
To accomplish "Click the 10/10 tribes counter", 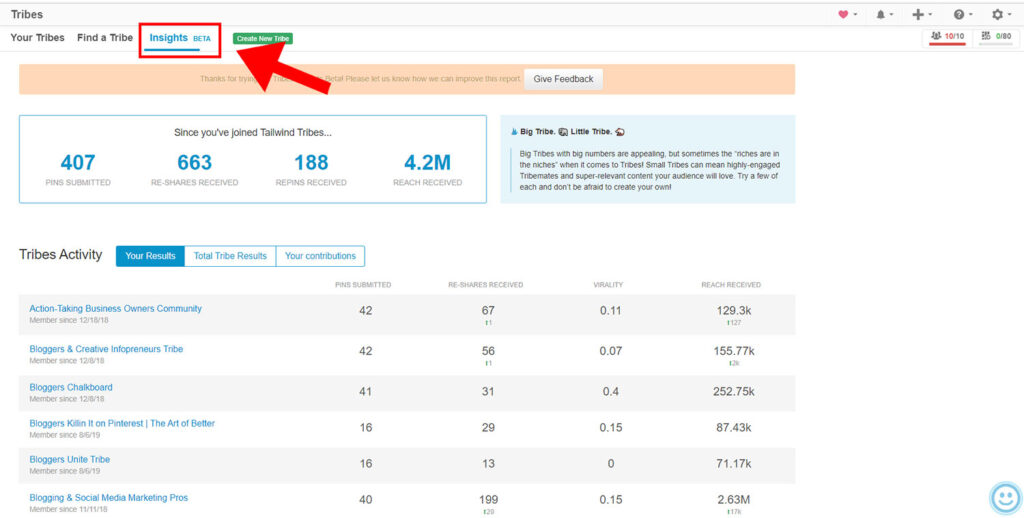I will [948, 37].
